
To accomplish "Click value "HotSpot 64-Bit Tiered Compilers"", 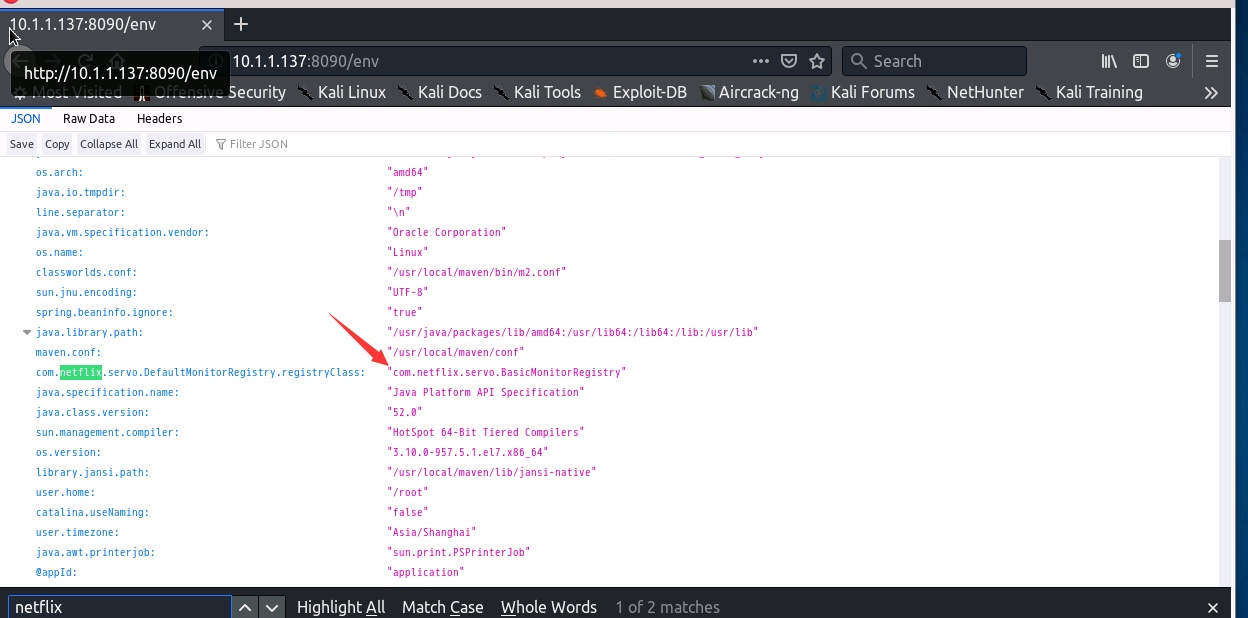I will point(486,432).
